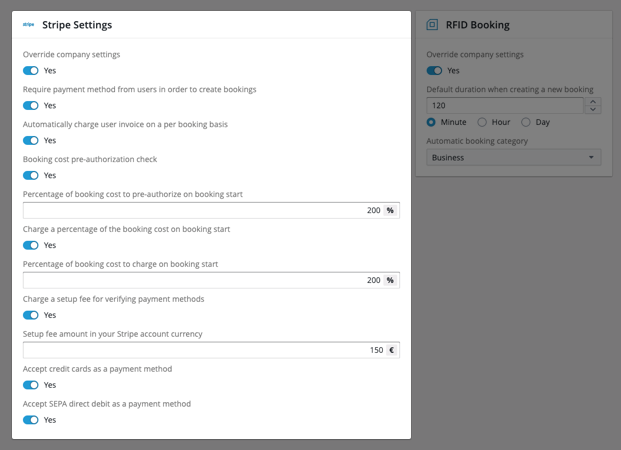Open the Automatic booking category dropdown
Screen dimensions: 621x450
click(x=513, y=157)
